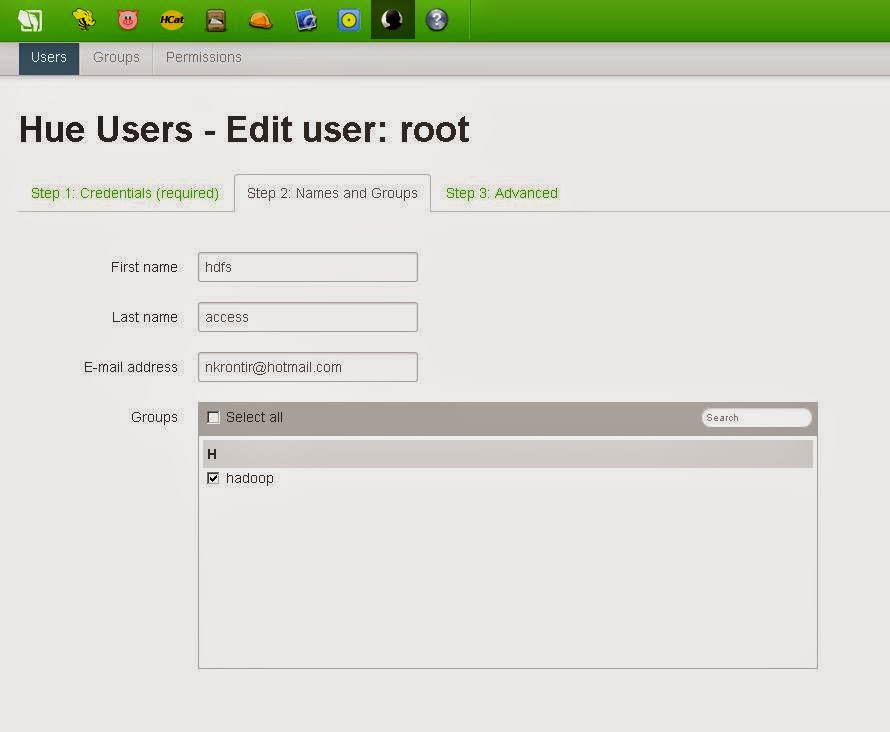
Task: Uncheck the hadoop group checkbox
Action: [213, 478]
